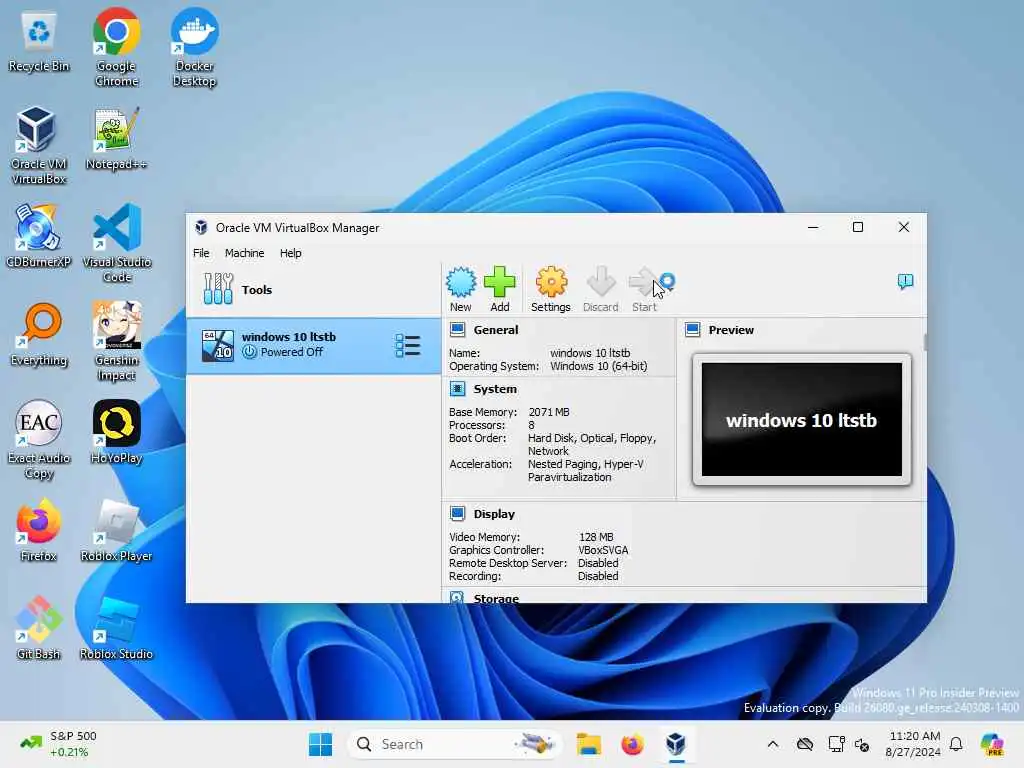The width and height of the screenshot is (1024, 768).
Task: Click the VBoxSVGA graphics controller value
Action: click(603, 550)
